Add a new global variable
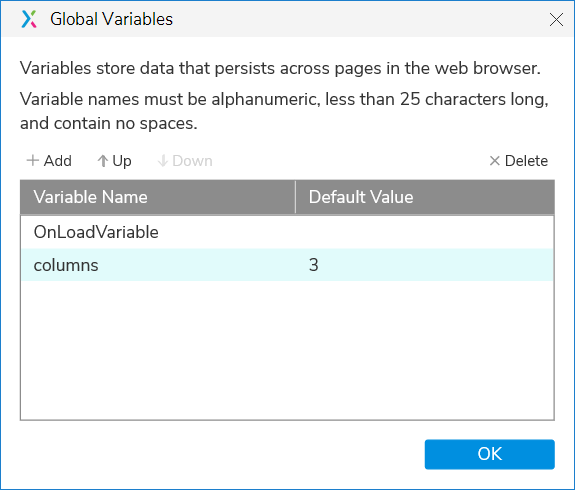This screenshot has height=490, width=575. click(x=49, y=161)
